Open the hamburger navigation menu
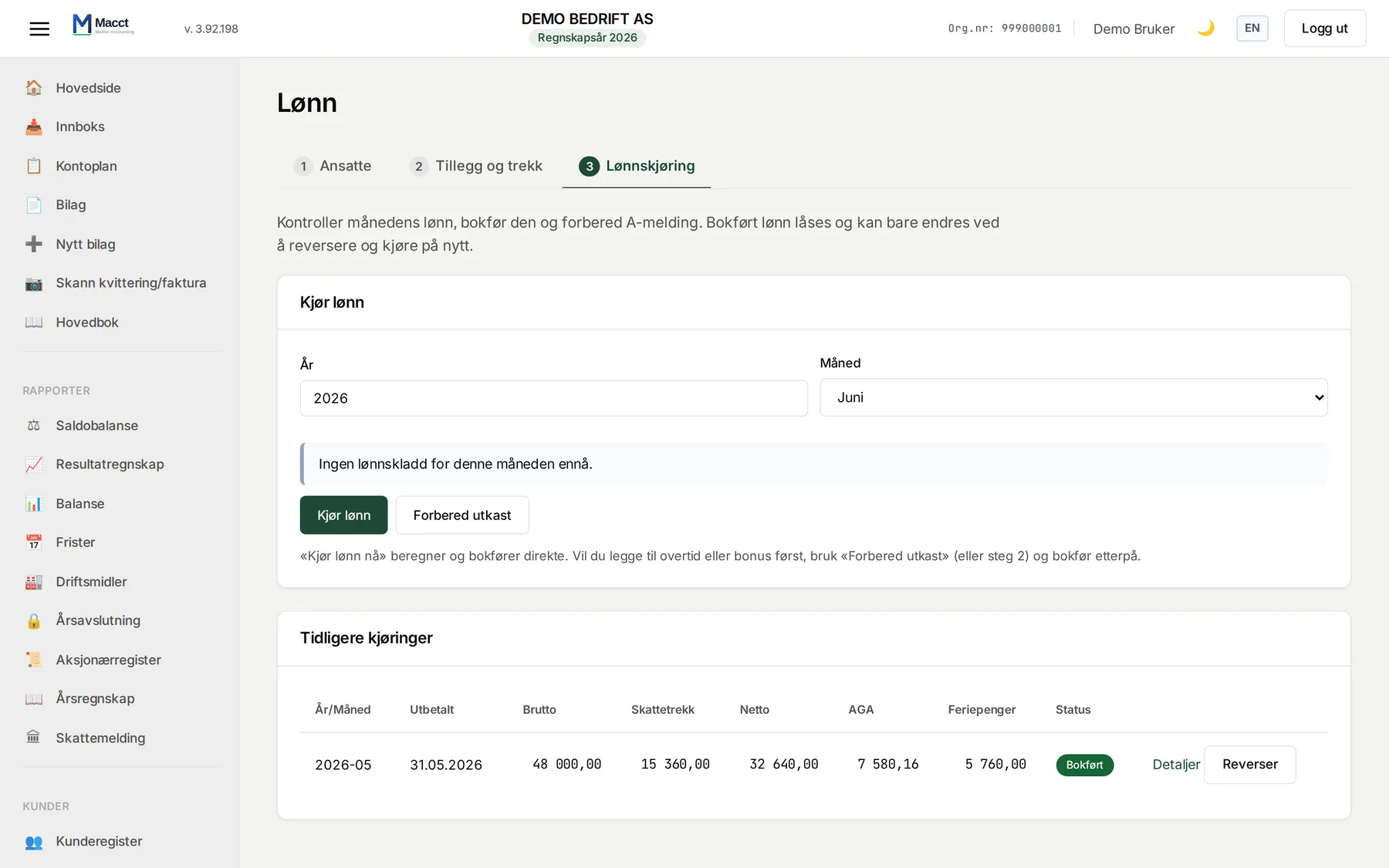The height and width of the screenshot is (868, 1389). (x=39, y=29)
